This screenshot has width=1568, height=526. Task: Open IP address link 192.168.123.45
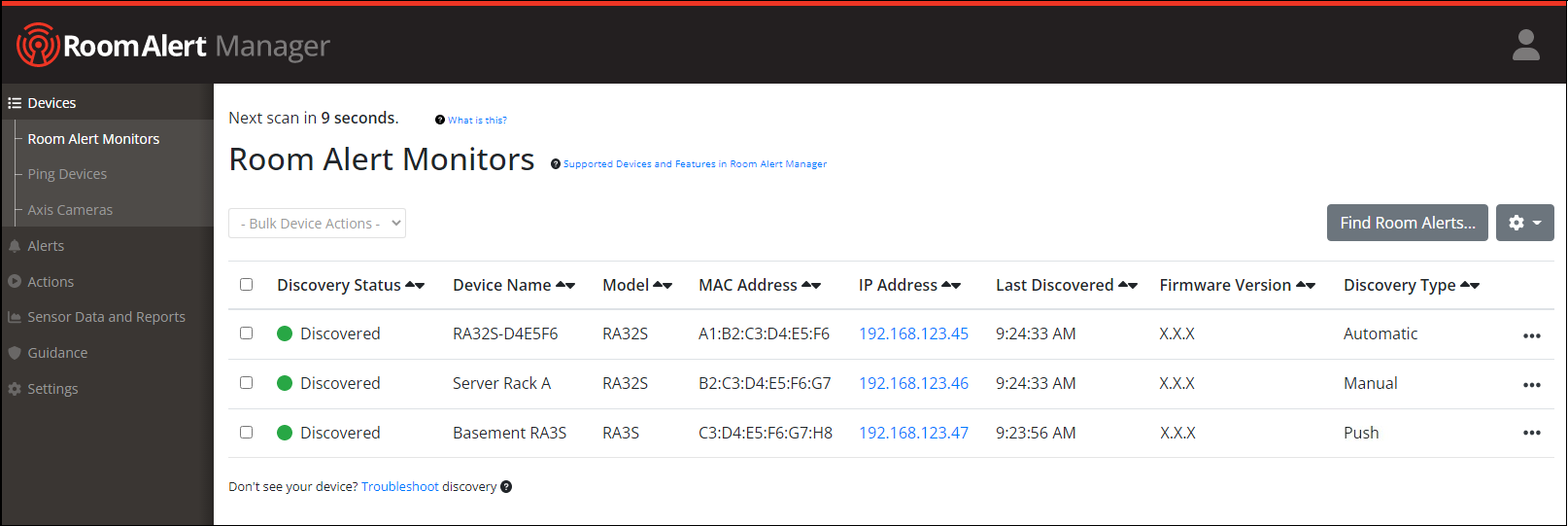click(913, 333)
